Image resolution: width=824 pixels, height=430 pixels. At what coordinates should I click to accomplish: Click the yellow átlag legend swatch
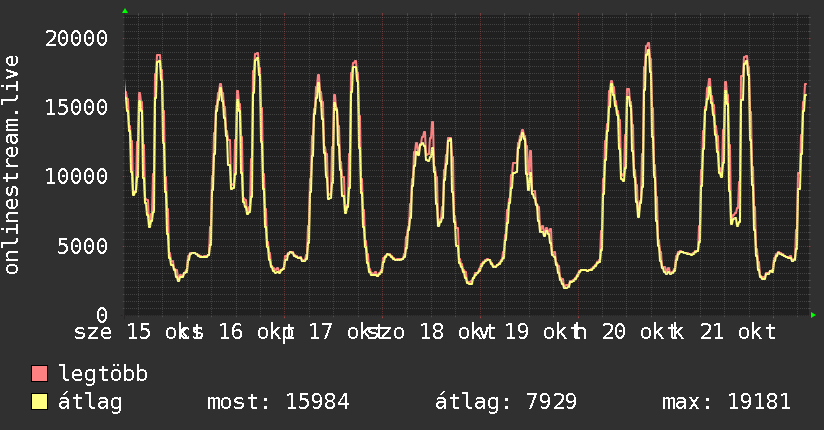39,402
